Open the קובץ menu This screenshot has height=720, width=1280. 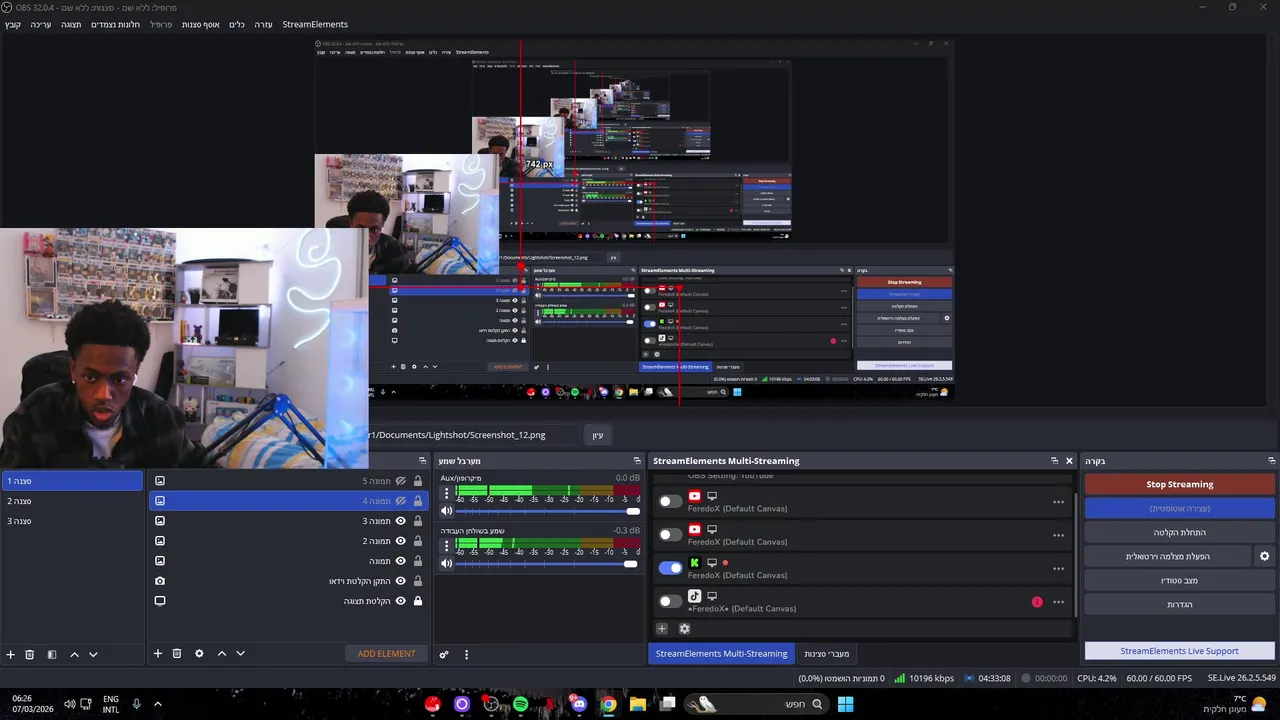click(13, 24)
